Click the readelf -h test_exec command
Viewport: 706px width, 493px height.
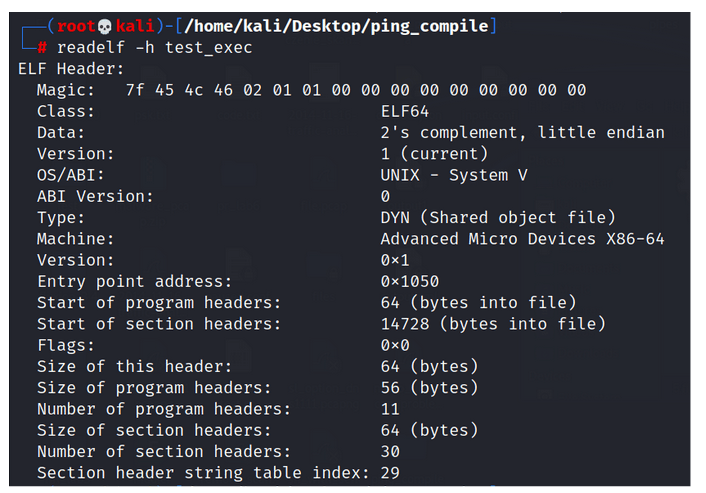[x=154, y=47]
